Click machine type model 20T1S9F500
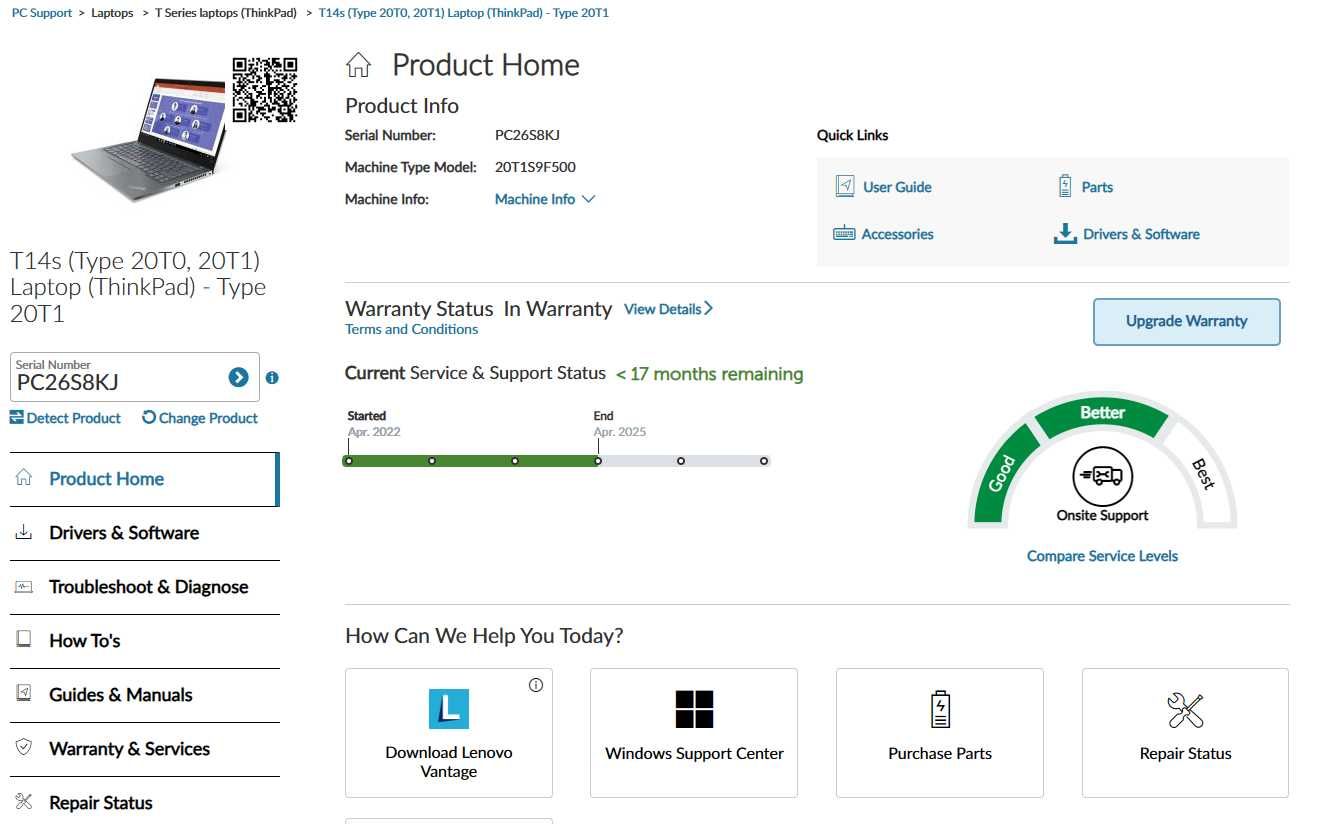The height and width of the screenshot is (824, 1325). pyautogui.click(x=535, y=167)
